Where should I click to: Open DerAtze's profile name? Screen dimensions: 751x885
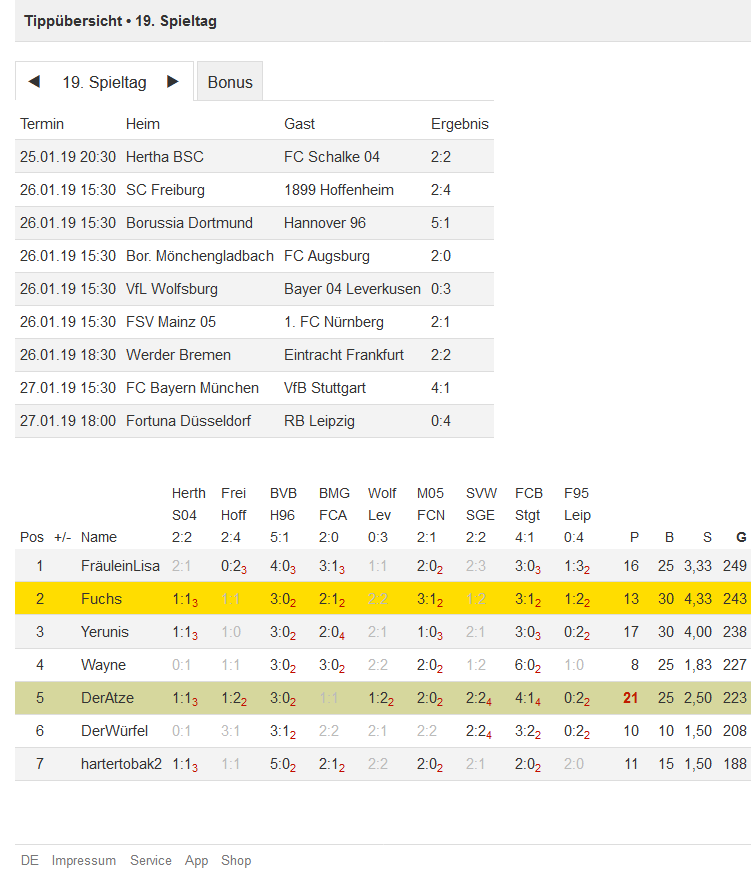pos(107,698)
